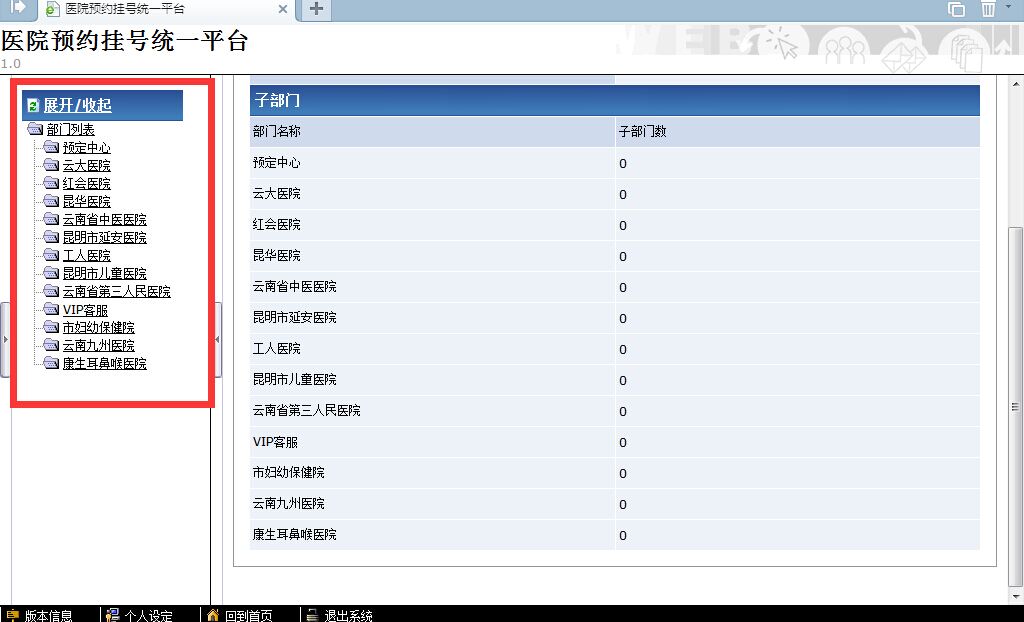Image resolution: width=1024 pixels, height=622 pixels.
Task: Open 云大医院 in the tree
Action: [87, 165]
